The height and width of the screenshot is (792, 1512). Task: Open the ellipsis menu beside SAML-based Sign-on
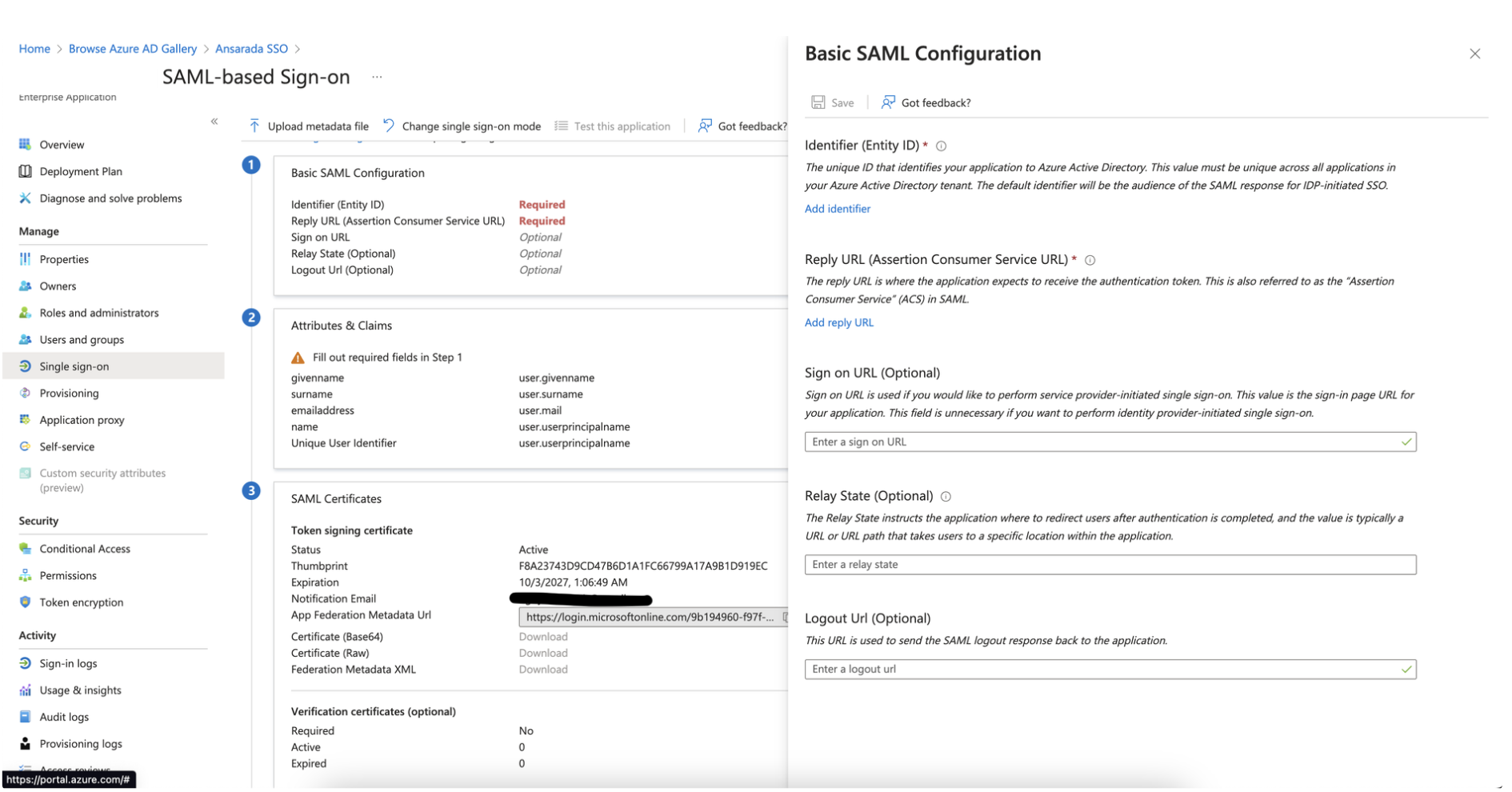coord(377,78)
